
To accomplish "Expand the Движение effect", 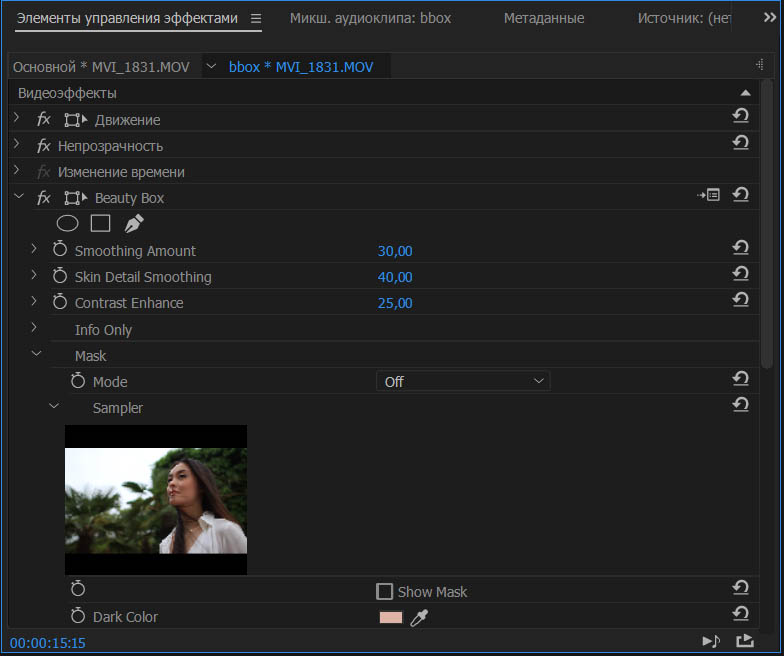I will coord(16,118).
